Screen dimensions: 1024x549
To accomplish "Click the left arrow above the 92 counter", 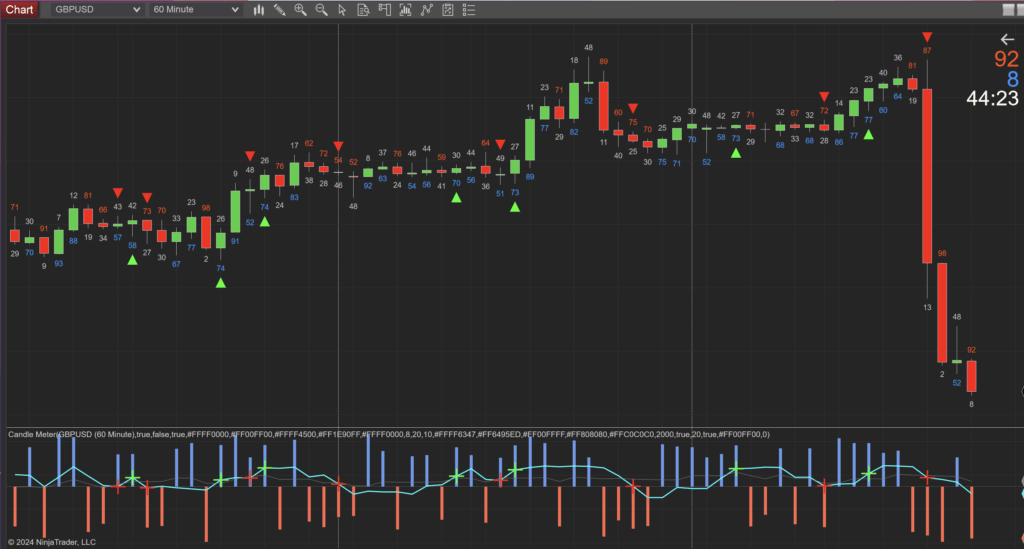I will point(1007,40).
